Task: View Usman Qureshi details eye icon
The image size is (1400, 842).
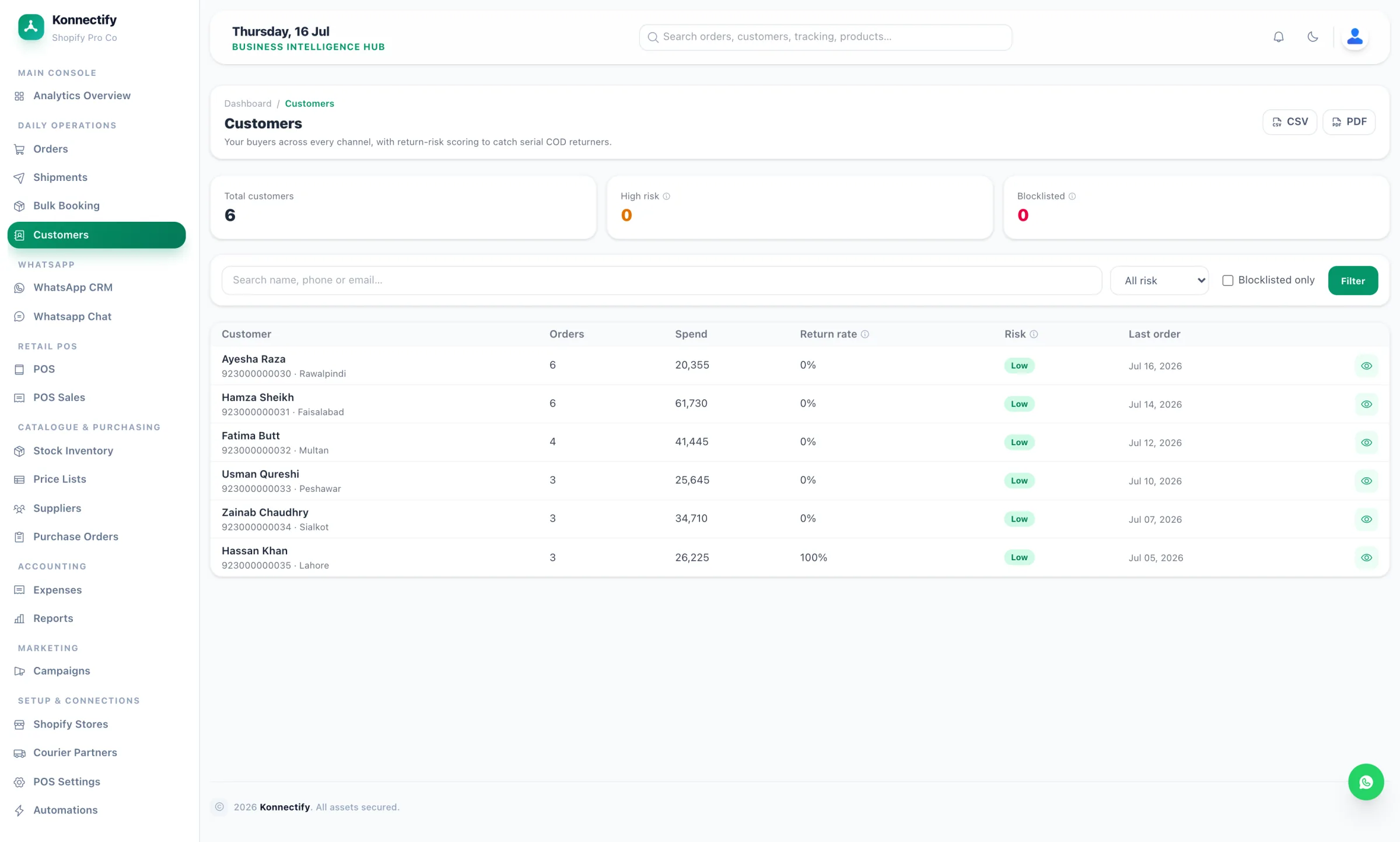Action: pos(1366,481)
